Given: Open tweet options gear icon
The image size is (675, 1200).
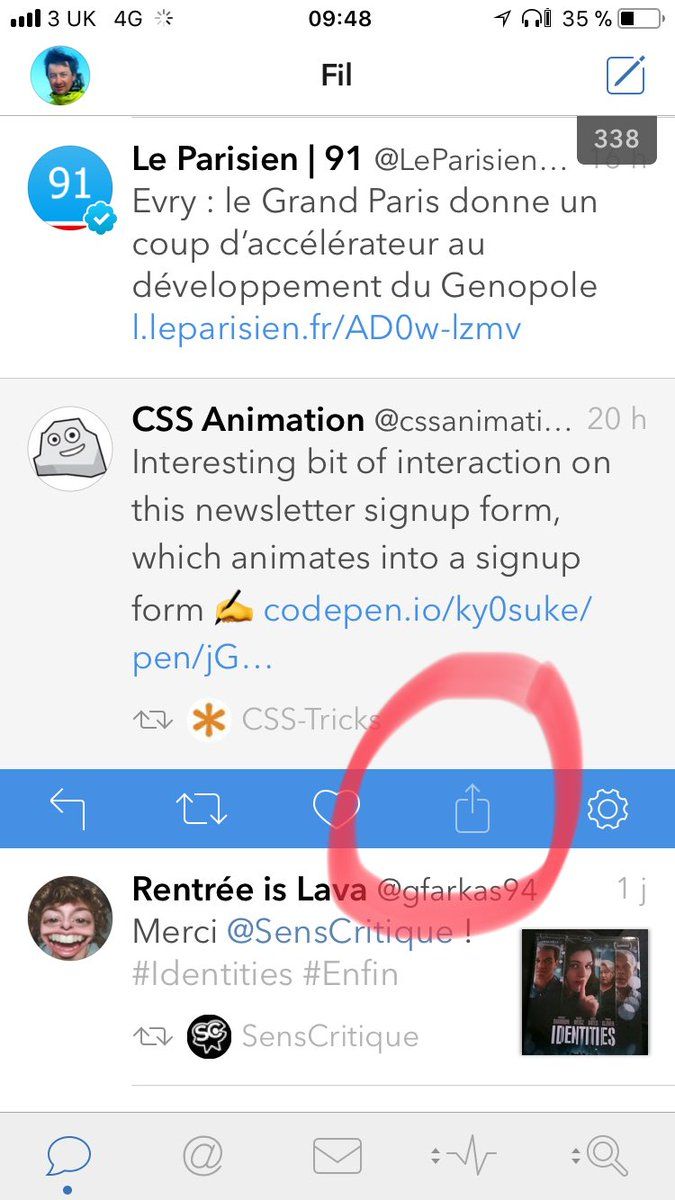Looking at the screenshot, I should coord(606,808).
